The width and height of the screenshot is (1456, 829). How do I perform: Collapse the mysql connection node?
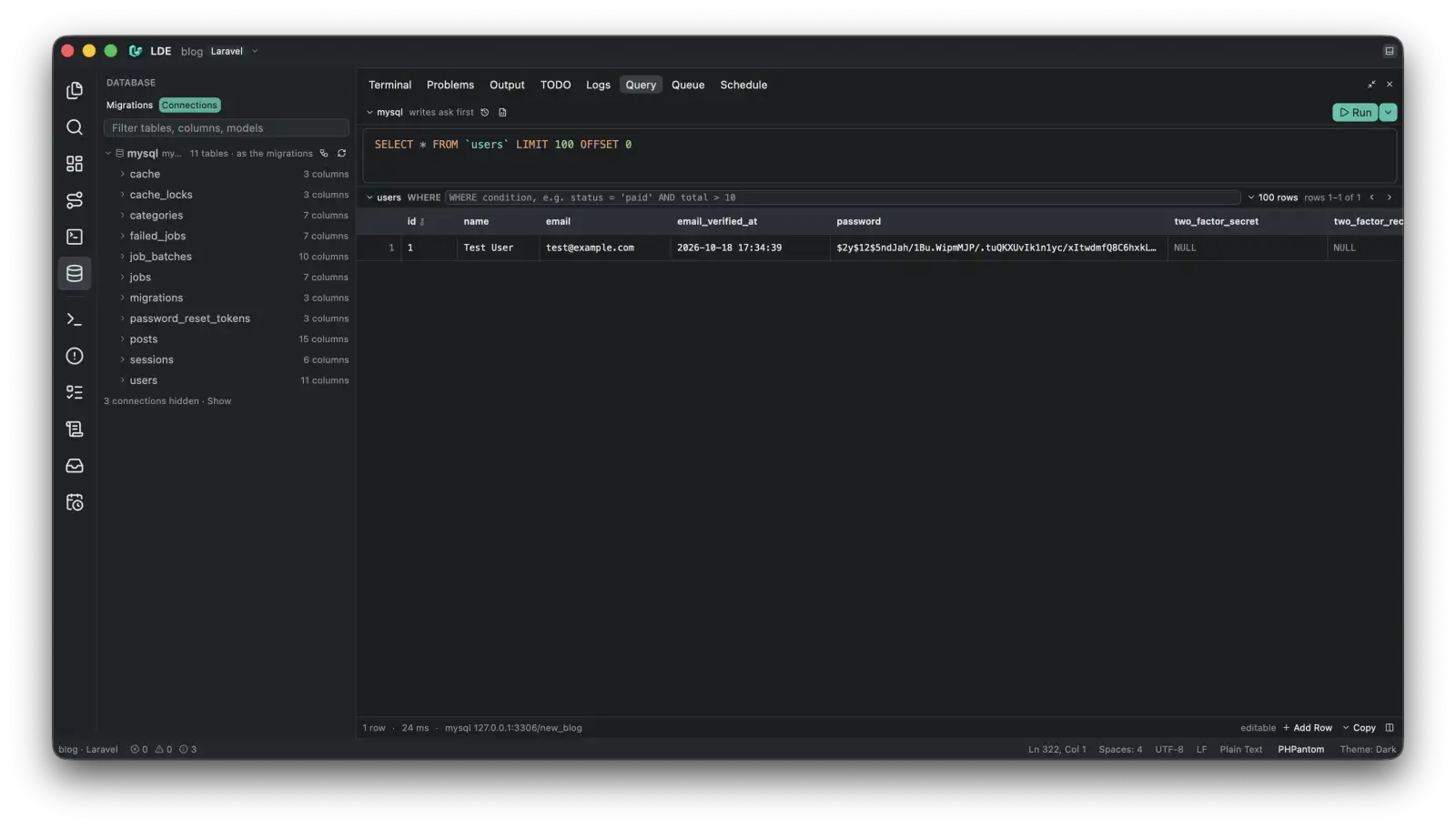(108, 154)
